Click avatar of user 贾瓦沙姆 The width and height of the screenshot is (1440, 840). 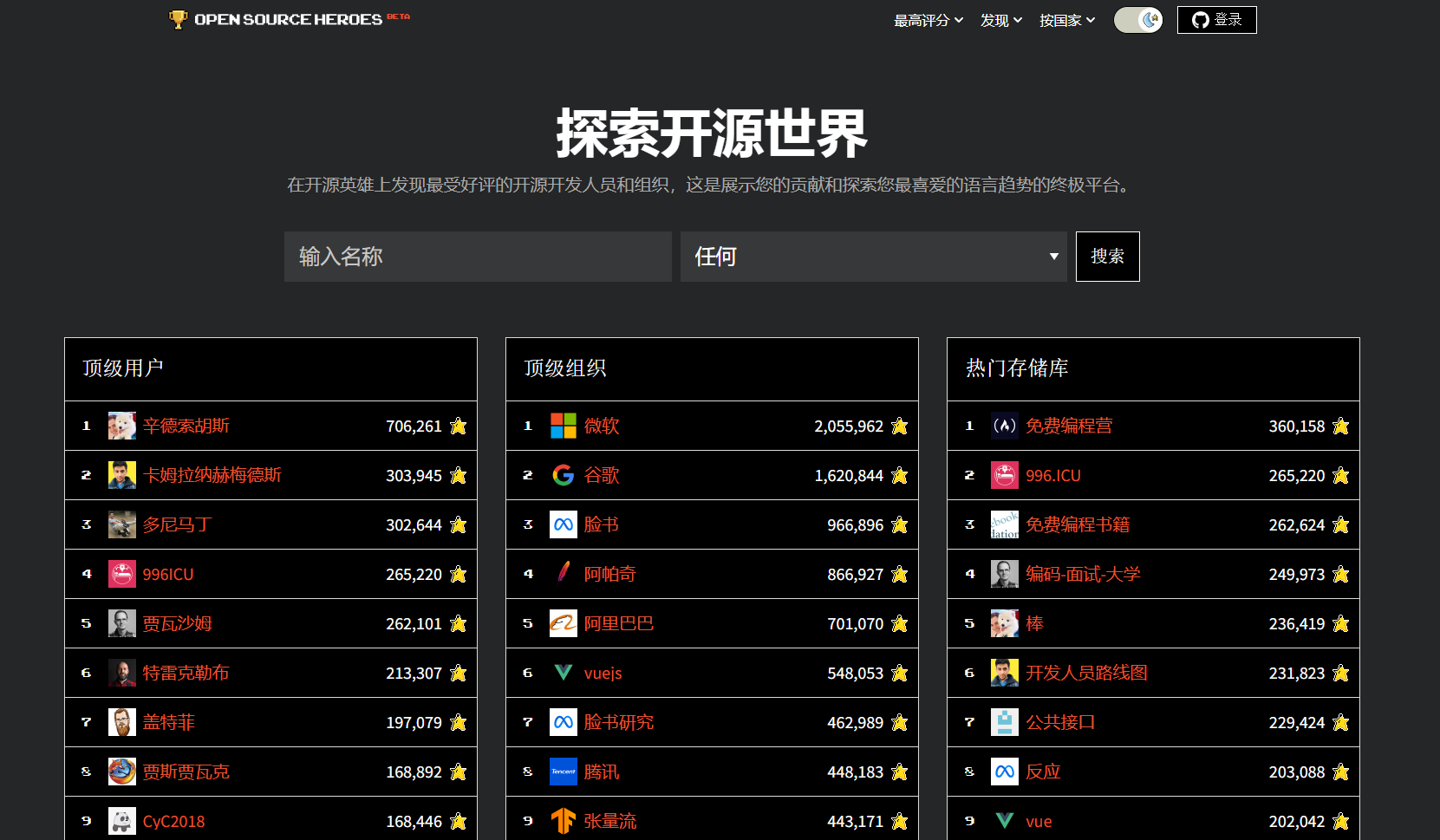(122, 623)
